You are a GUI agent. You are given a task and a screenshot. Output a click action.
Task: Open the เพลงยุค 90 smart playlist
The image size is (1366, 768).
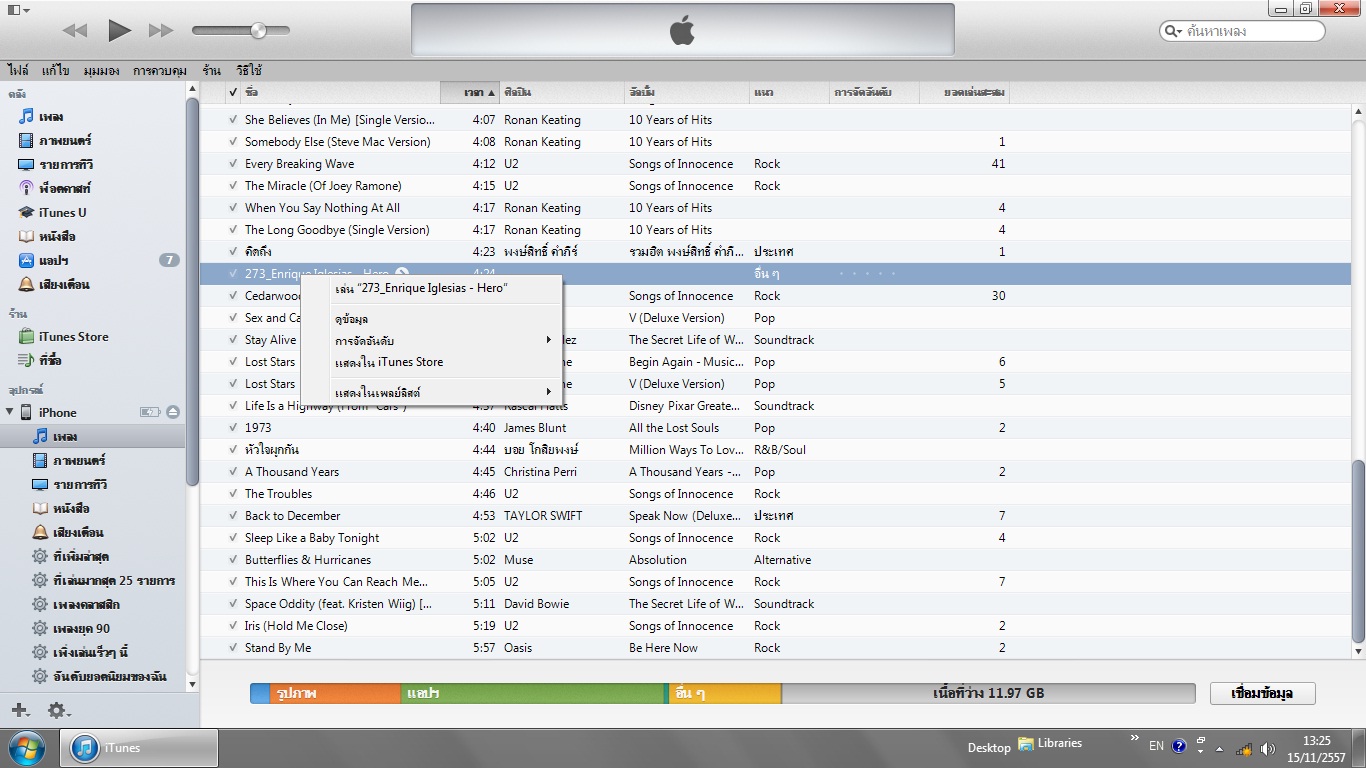coord(81,628)
